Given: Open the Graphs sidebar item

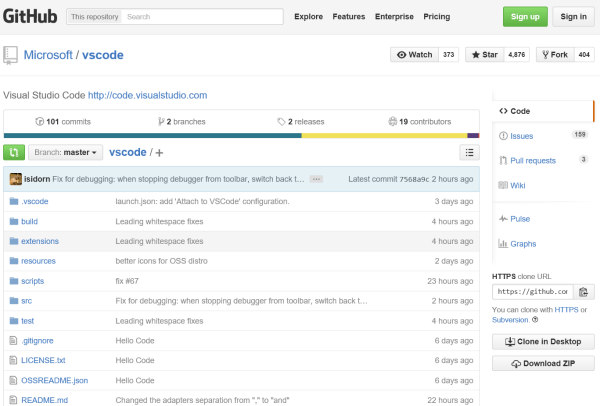Looking at the screenshot, I should pos(522,243).
